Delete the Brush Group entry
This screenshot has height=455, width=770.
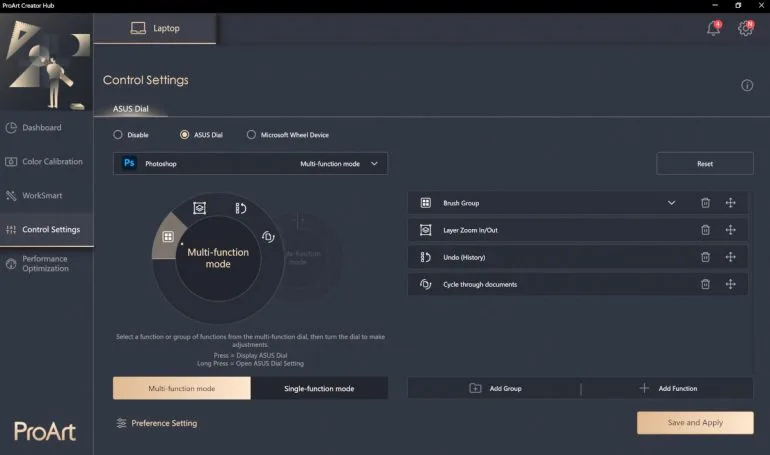(705, 203)
